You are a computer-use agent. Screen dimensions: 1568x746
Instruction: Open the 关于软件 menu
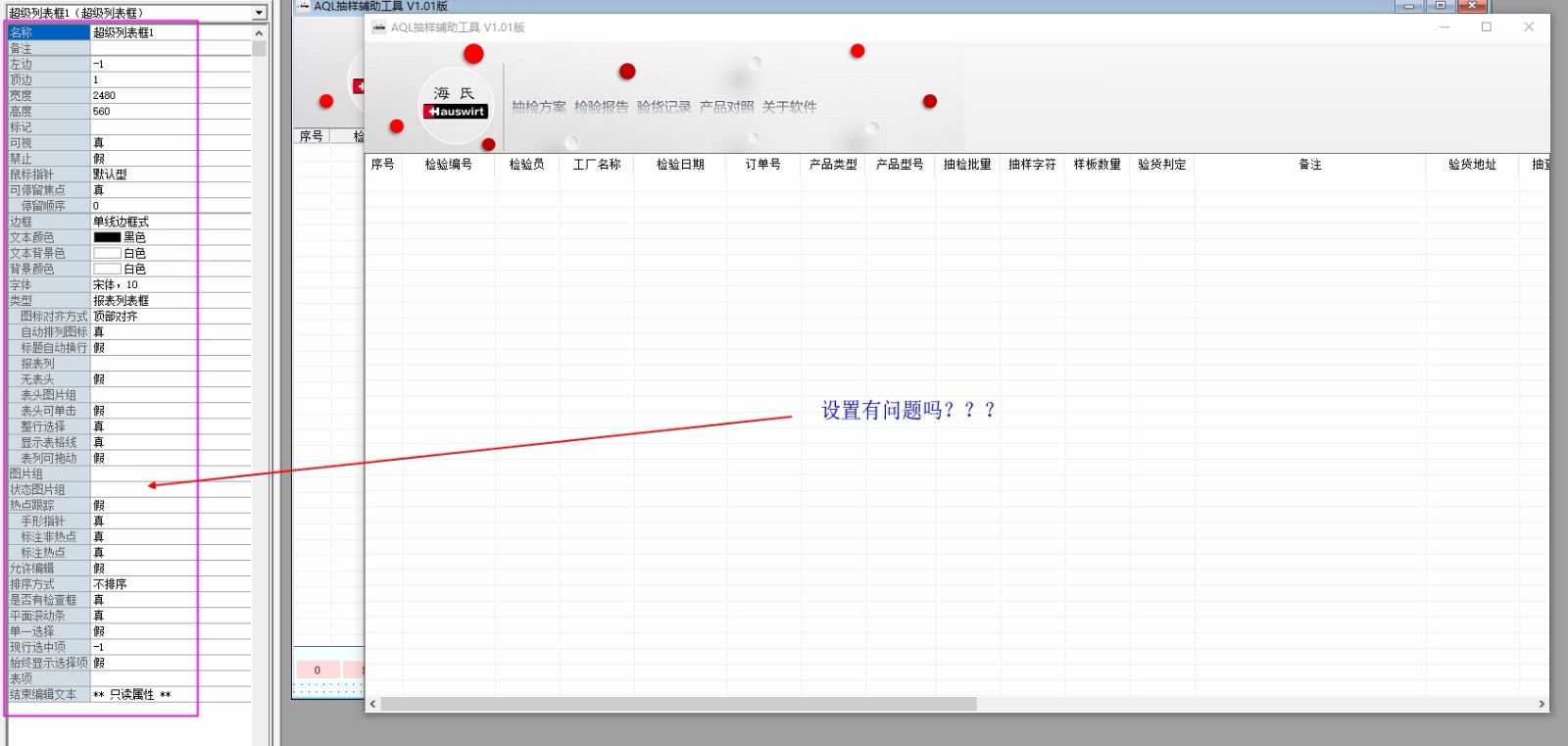click(x=789, y=107)
